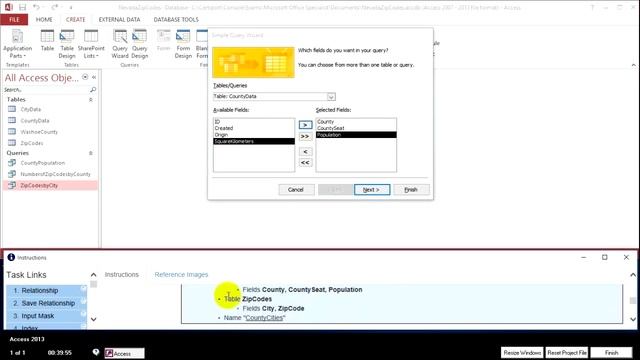The image size is (640, 360).
Task: Open Form Design from the ribbon
Action: point(183,44)
